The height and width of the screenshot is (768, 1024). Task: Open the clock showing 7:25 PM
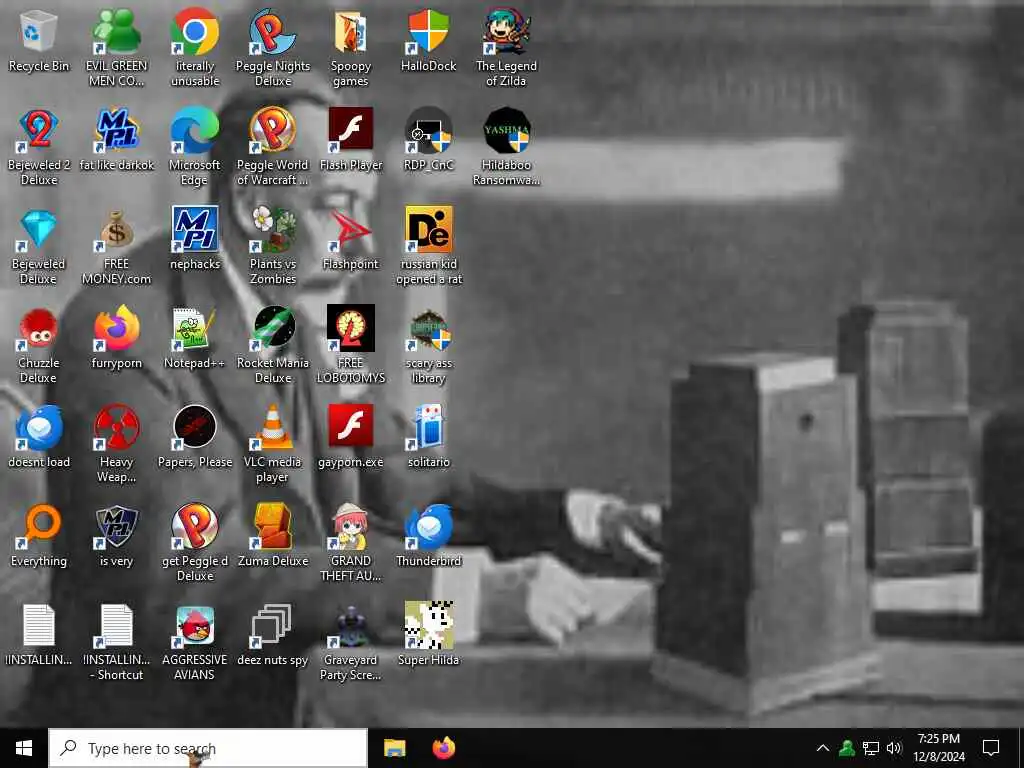(x=939, y=748)
